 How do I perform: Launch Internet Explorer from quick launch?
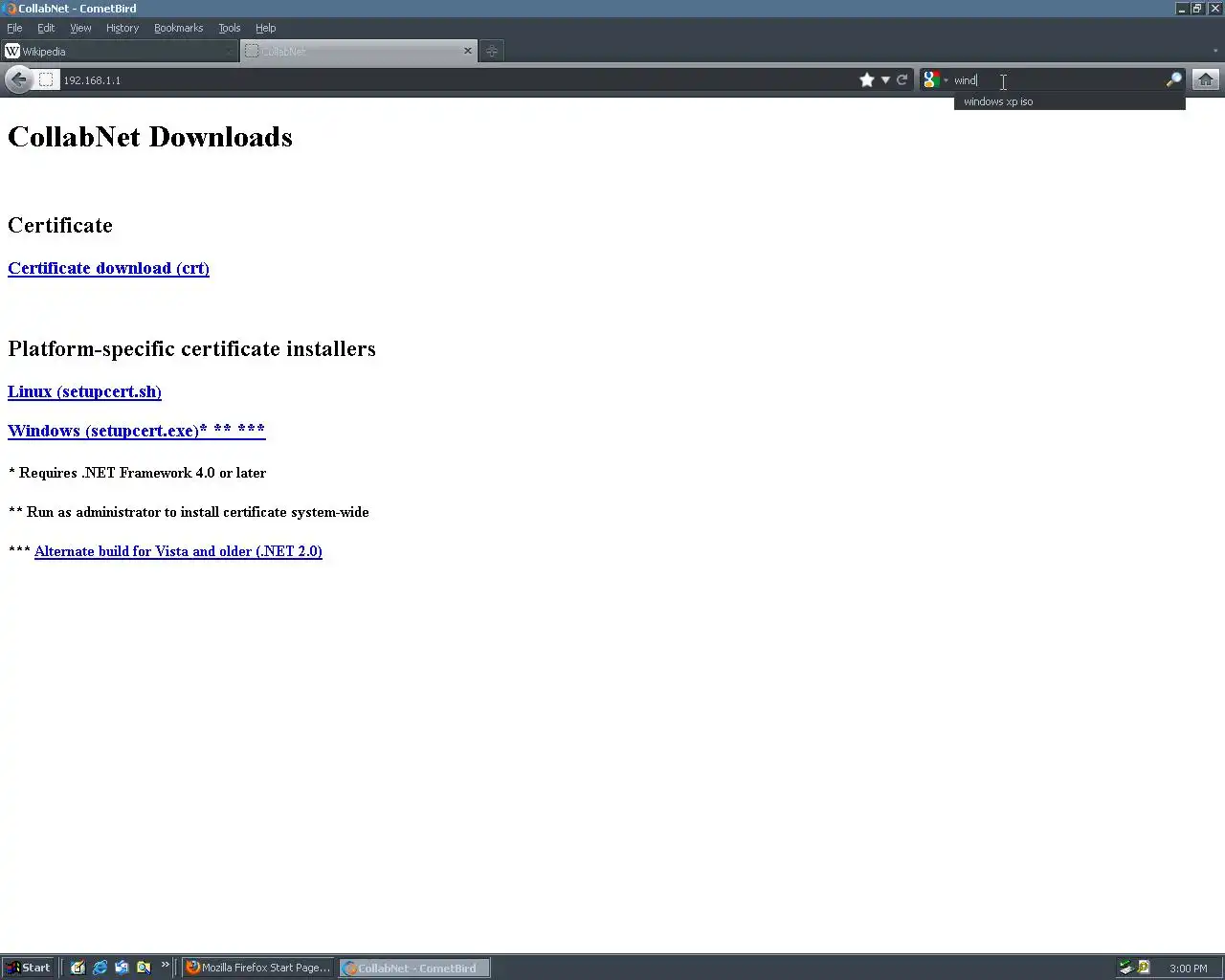(100, 968)
